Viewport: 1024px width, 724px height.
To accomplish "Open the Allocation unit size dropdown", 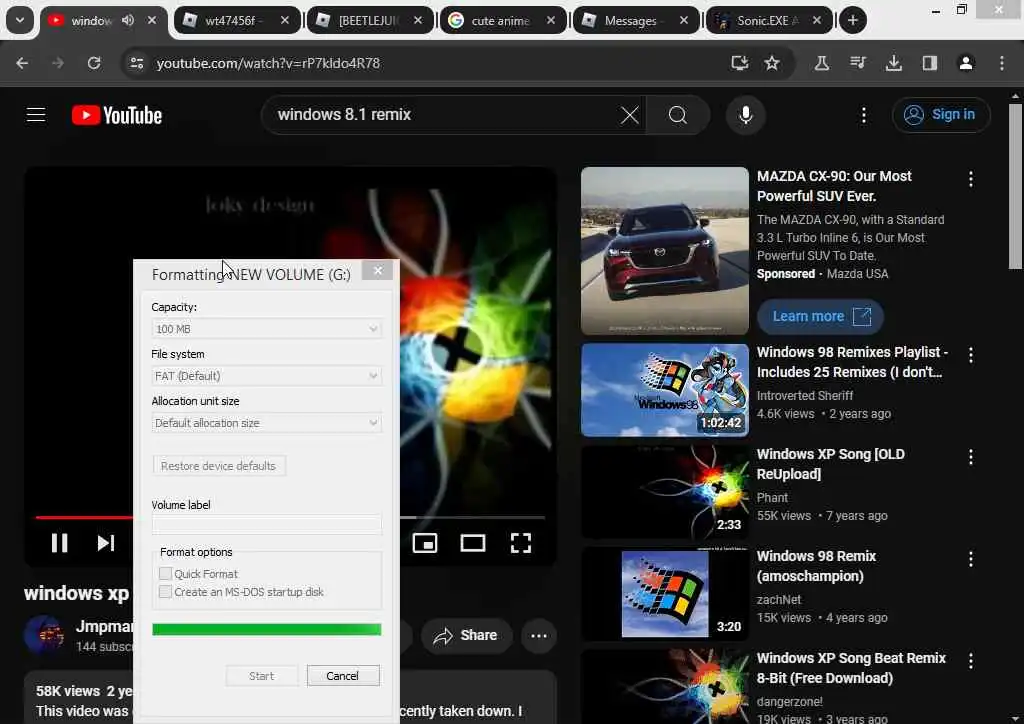I will click(x=266, y=423).
